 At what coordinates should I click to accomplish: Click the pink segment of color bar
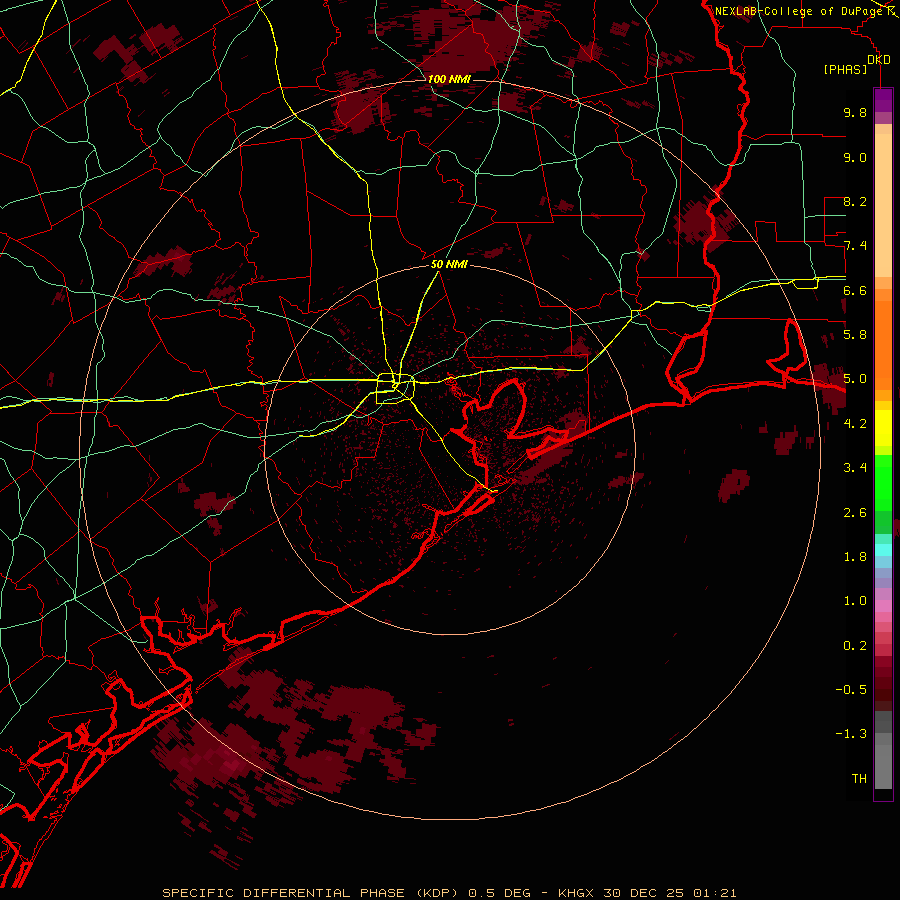[x=883, y=606]
